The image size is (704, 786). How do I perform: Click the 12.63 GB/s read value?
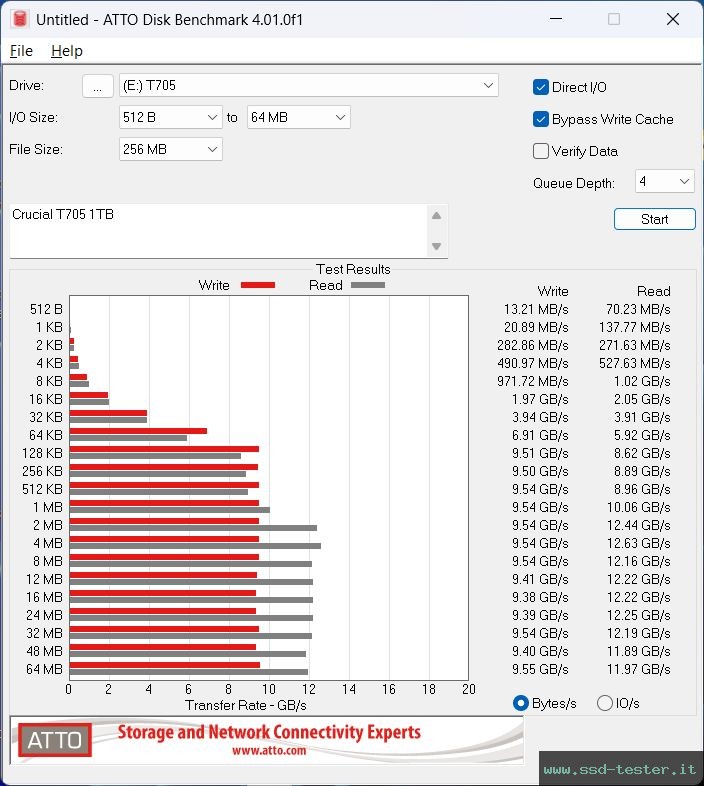(638, 543)
